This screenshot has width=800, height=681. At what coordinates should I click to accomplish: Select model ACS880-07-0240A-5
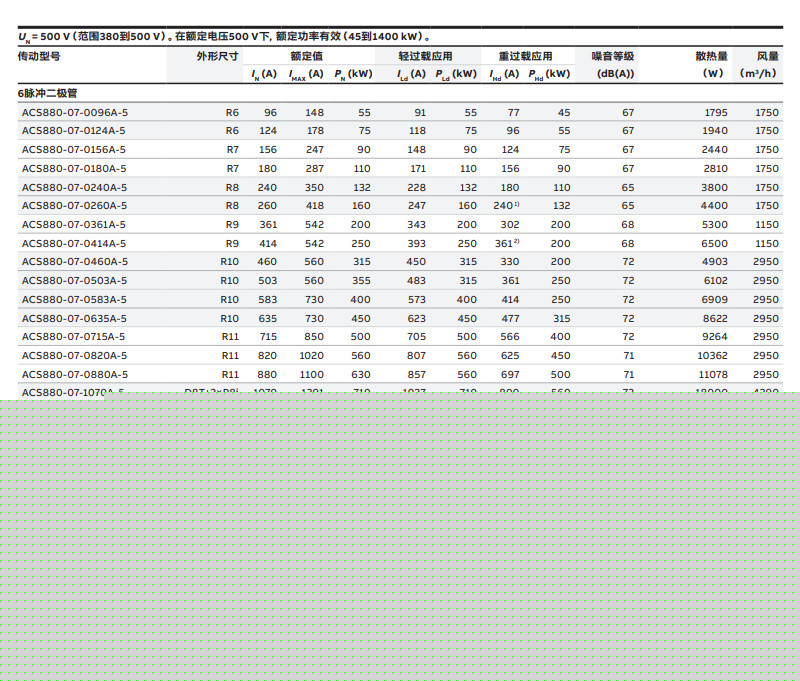[74, 187]
